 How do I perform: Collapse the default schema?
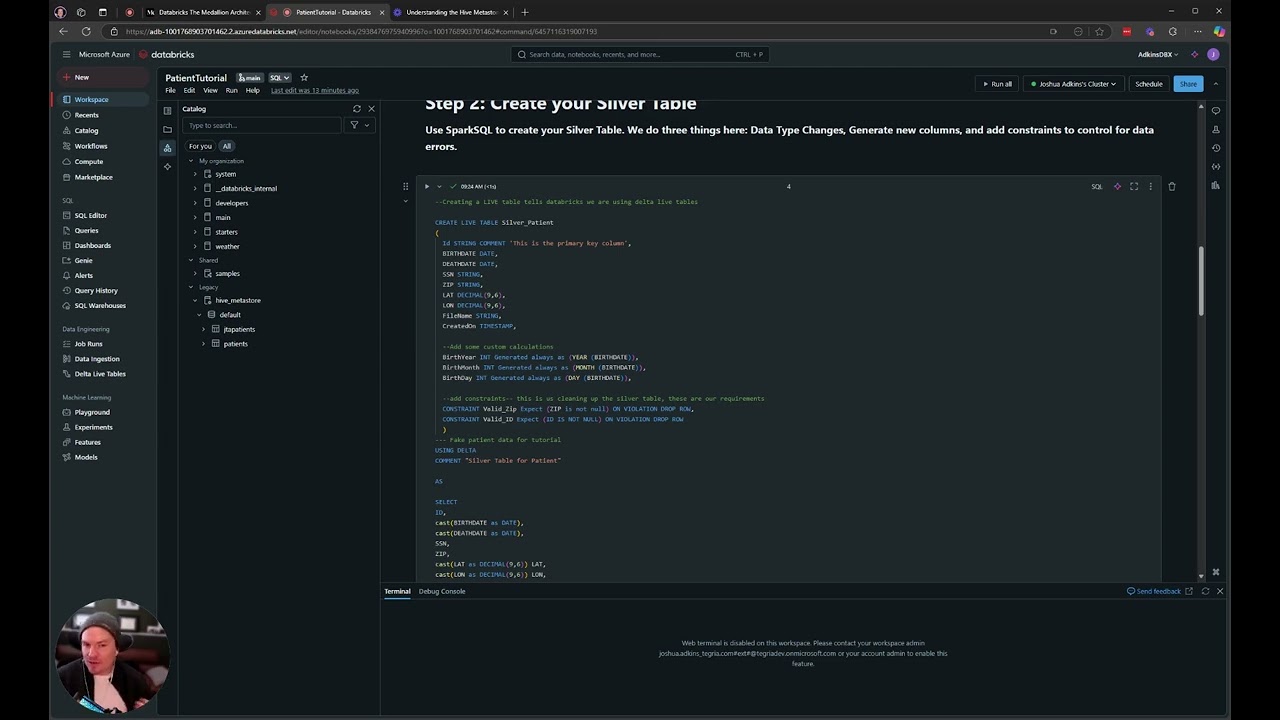tap(199, 315)
